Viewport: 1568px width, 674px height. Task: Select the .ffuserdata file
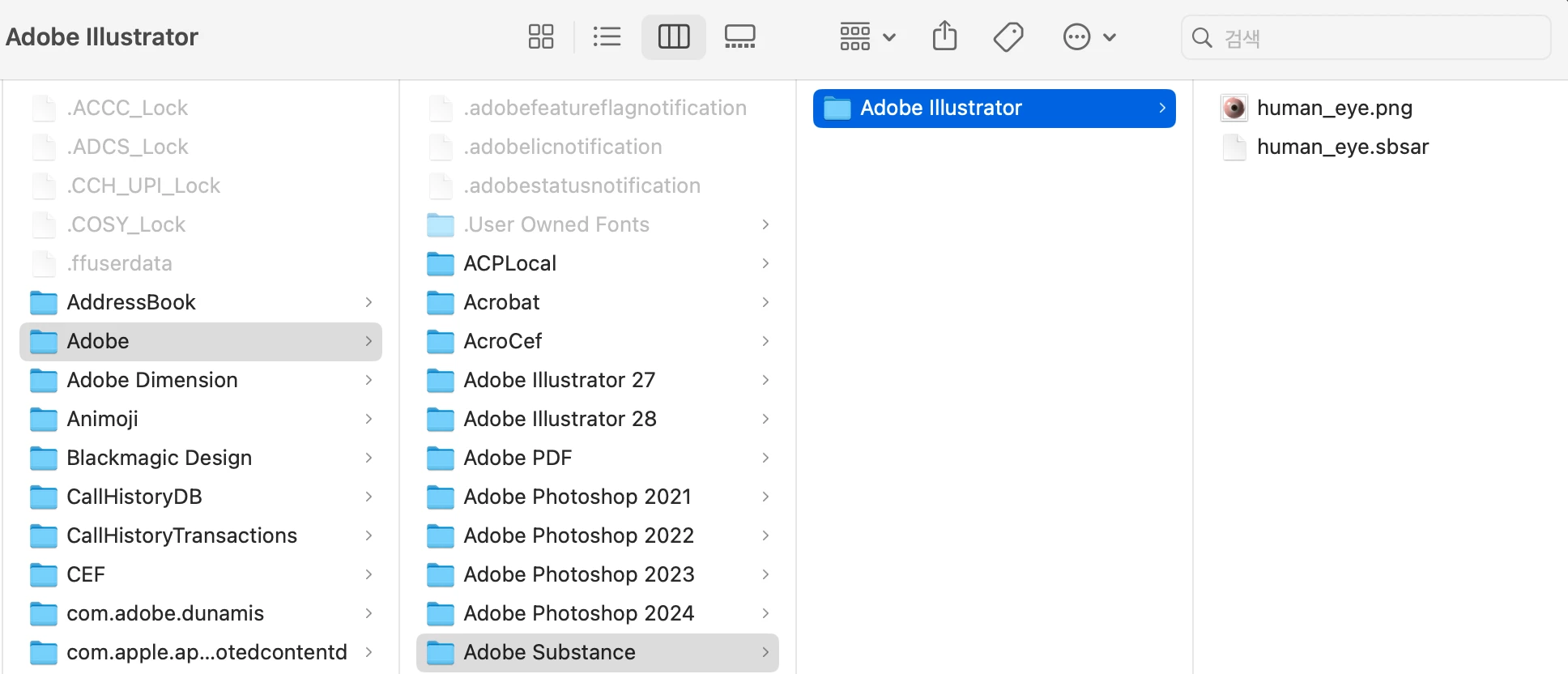point(201,263)
